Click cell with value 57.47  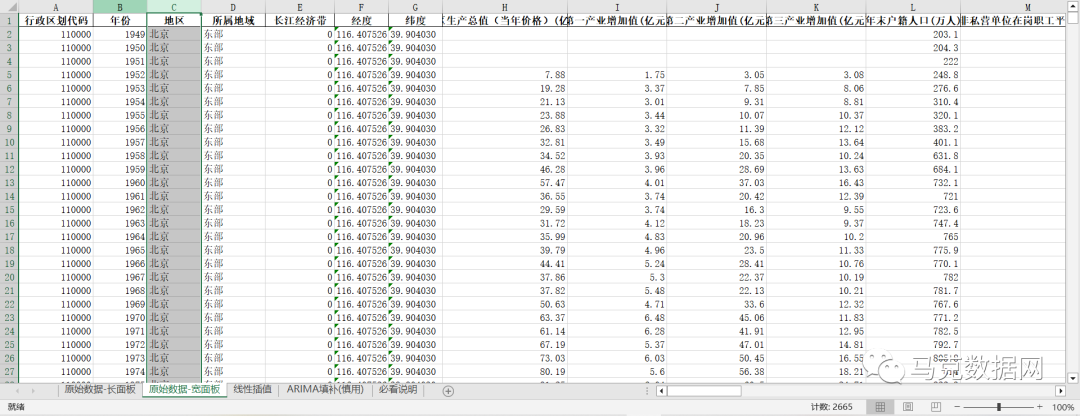(505, 183)
